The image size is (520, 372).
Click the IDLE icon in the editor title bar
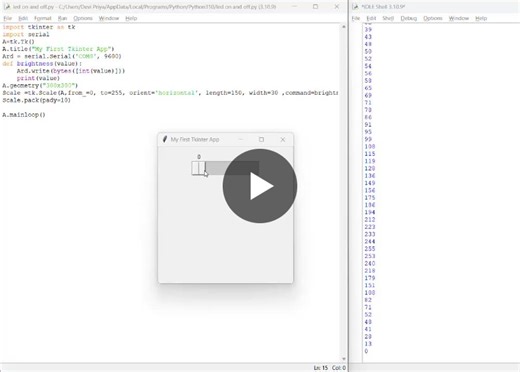(x=7, y=7)
